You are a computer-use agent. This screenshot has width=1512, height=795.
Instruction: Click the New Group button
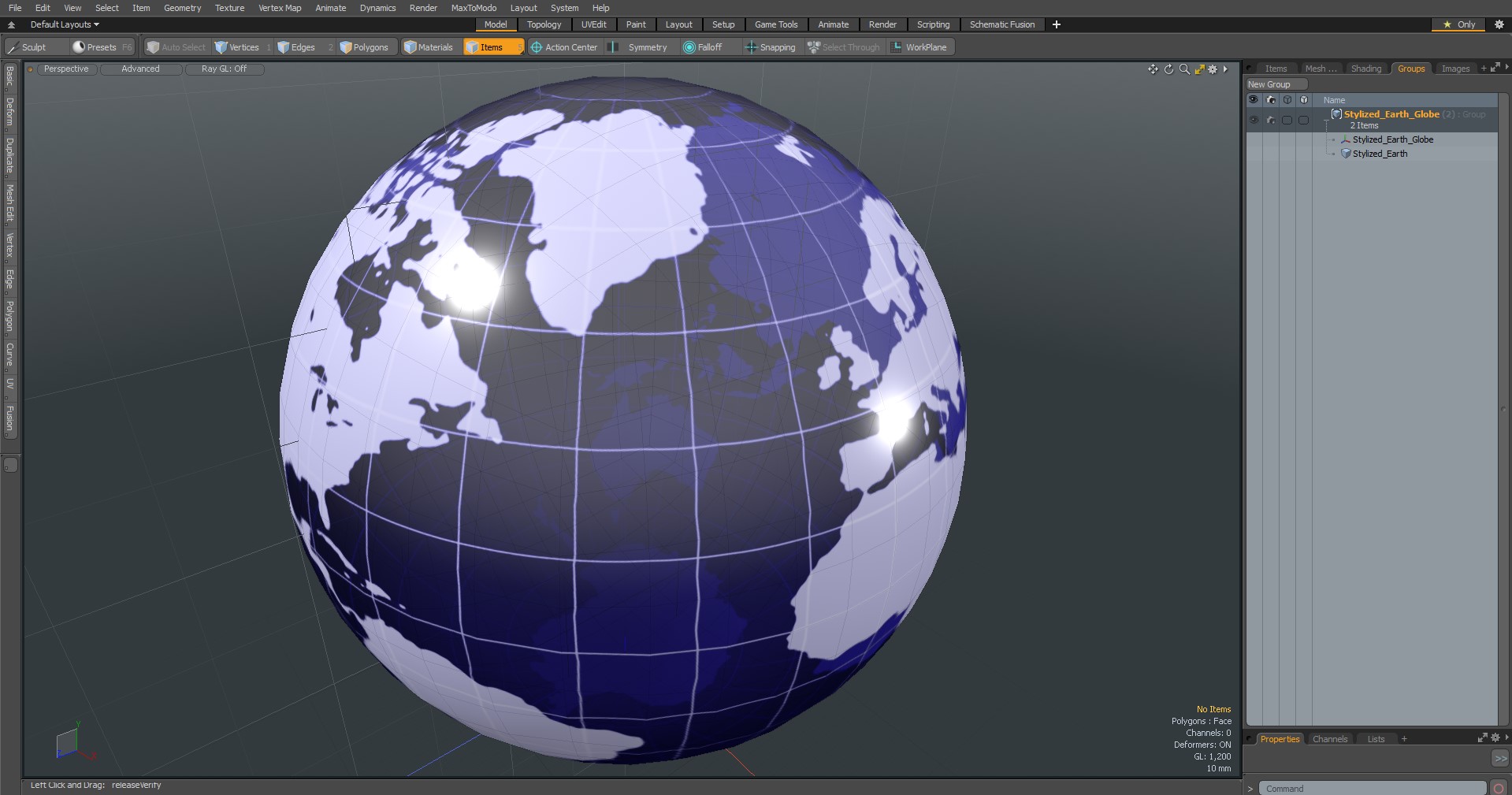(1276, 84)
